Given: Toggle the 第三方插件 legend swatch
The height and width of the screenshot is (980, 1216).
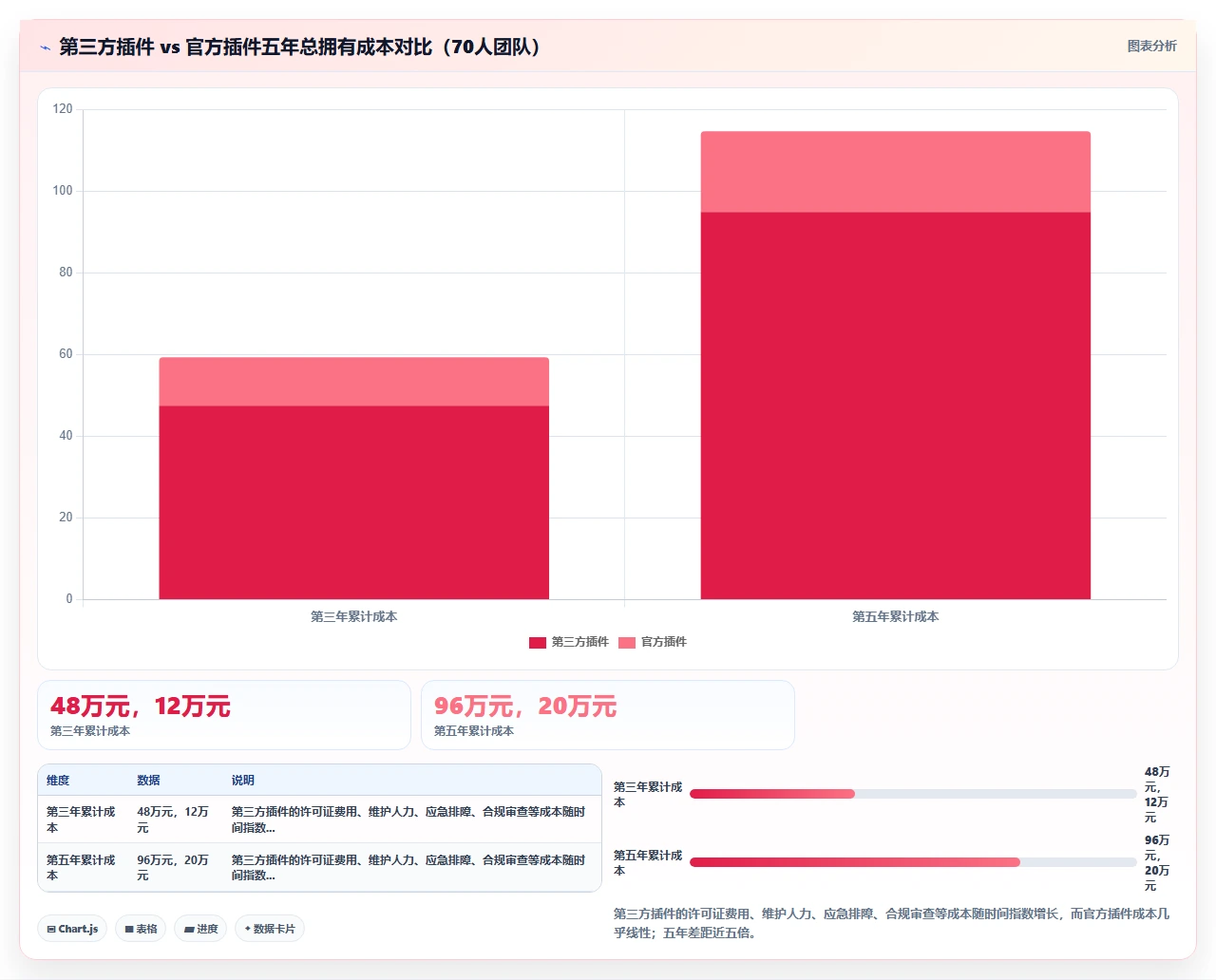Looking at the screenshot, I should click(538, 643).
